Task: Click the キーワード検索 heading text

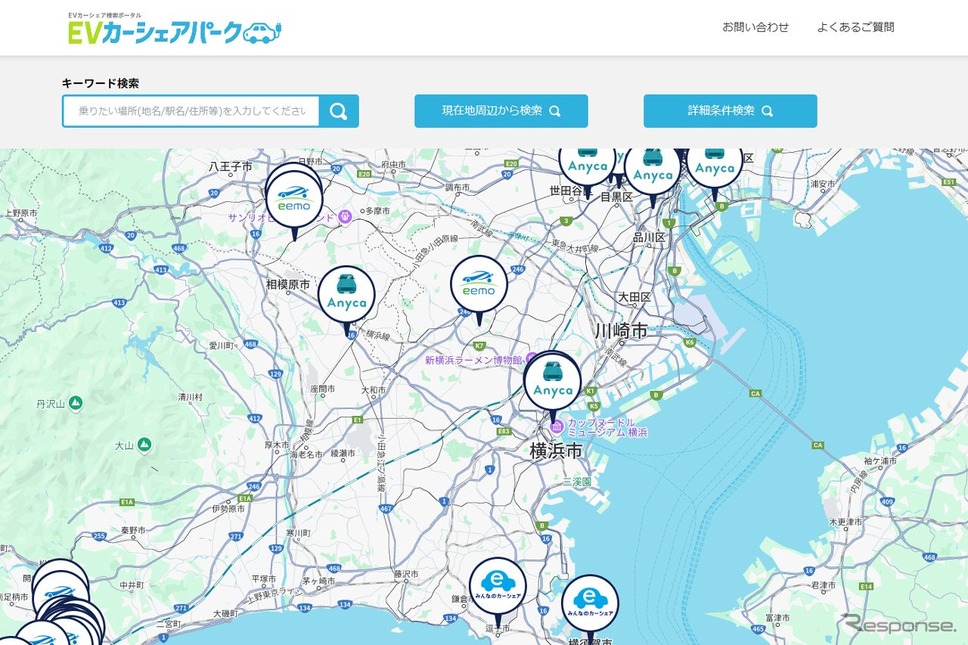Action: click(101, 83)
